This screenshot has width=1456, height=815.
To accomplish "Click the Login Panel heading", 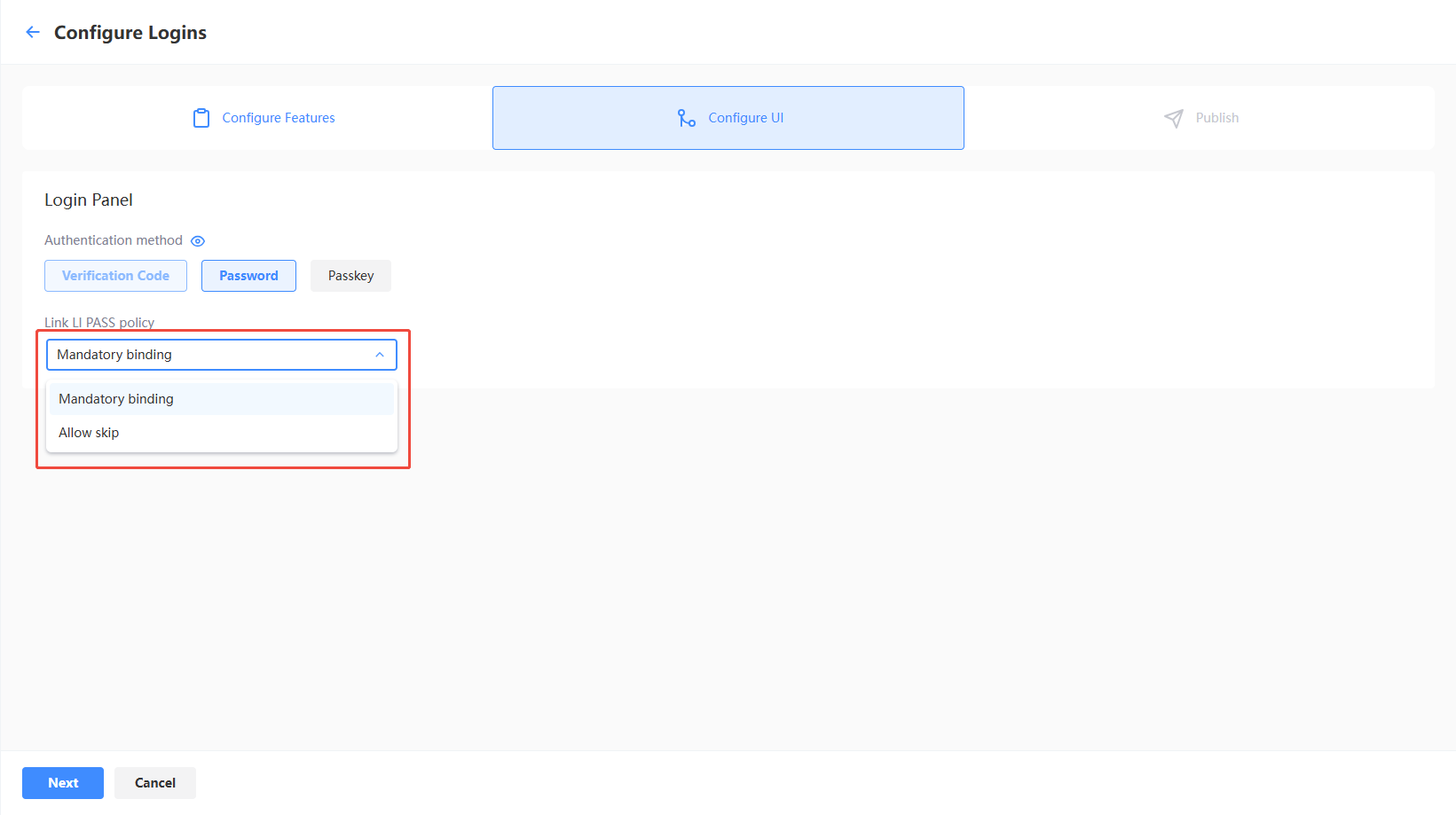I will click(x=89, y=200).
